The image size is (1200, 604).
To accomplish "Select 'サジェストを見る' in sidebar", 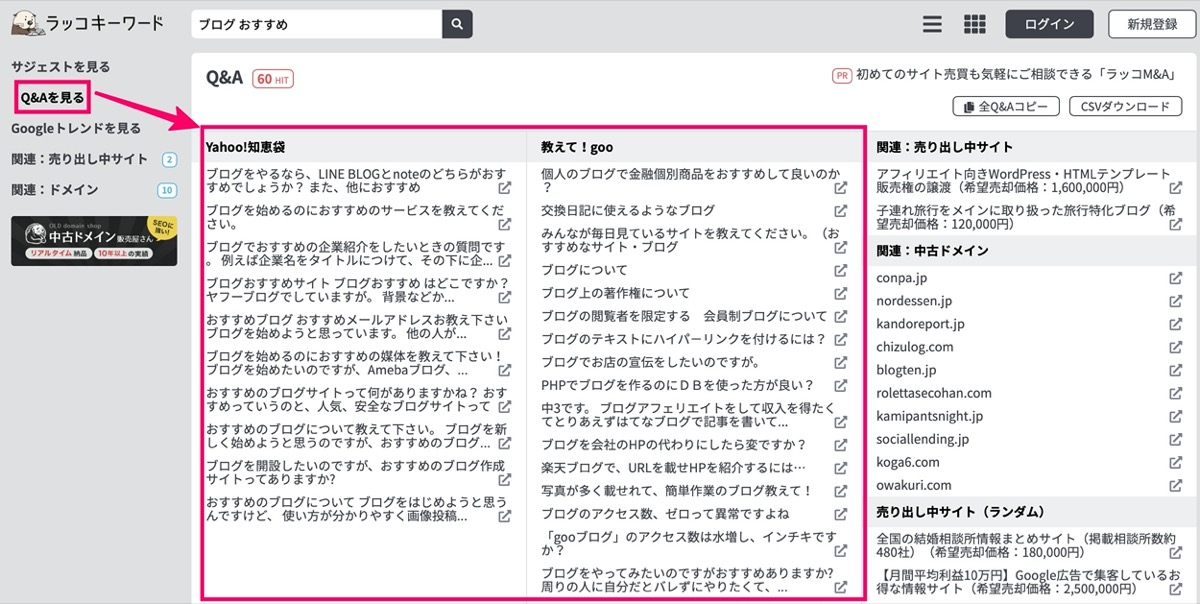I will [60, 66].
